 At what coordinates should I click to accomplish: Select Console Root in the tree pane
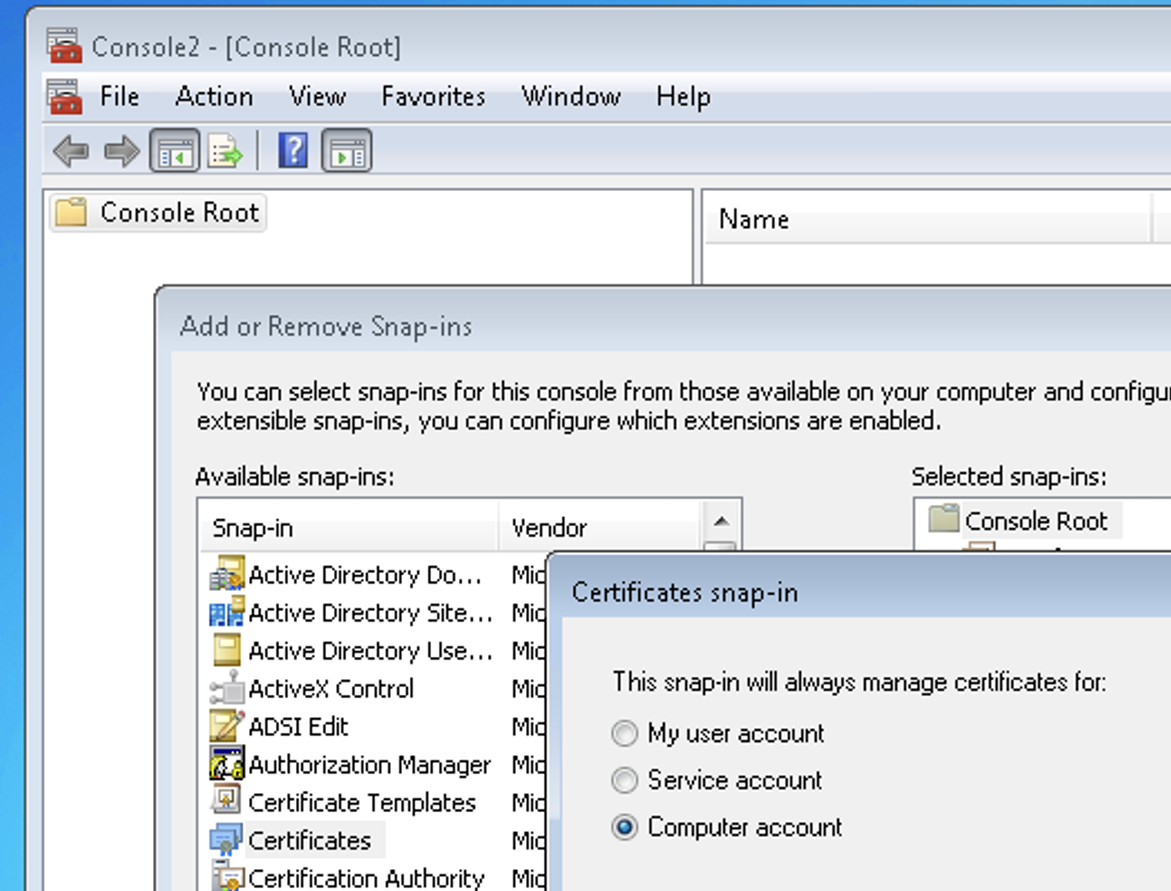tap(179, 213)
